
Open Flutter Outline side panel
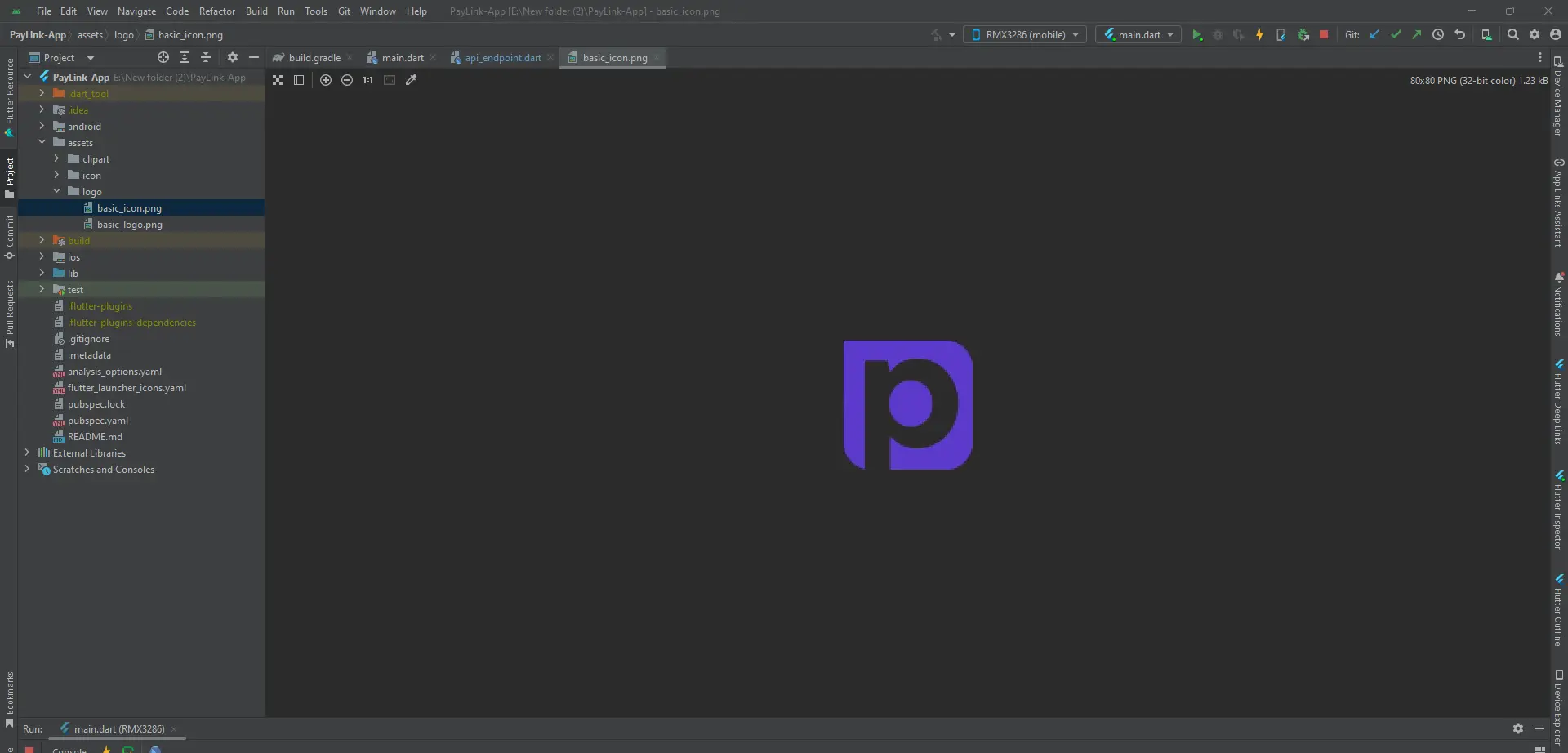[x=1559, y=610]
